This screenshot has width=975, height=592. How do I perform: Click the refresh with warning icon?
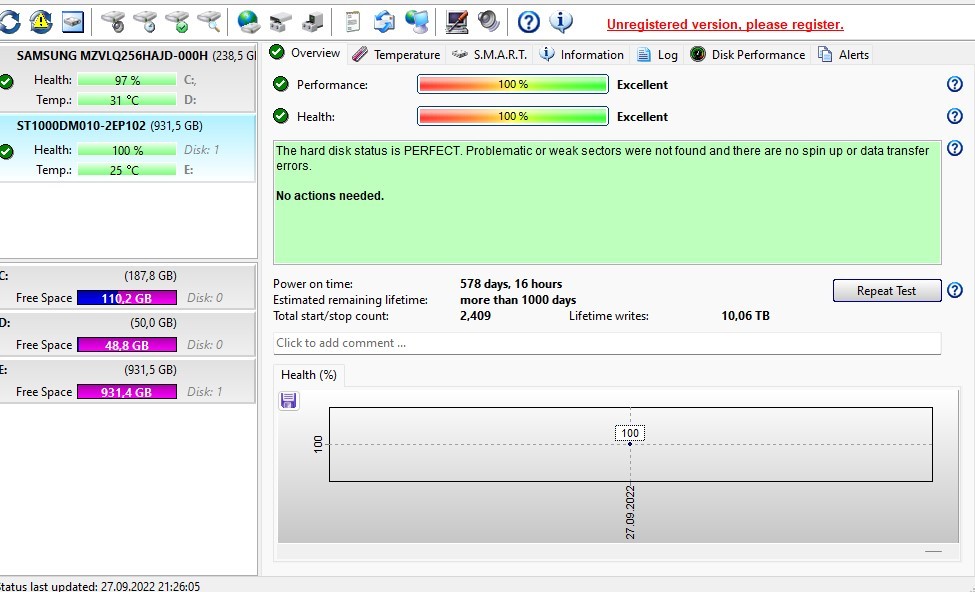[41, 21]
